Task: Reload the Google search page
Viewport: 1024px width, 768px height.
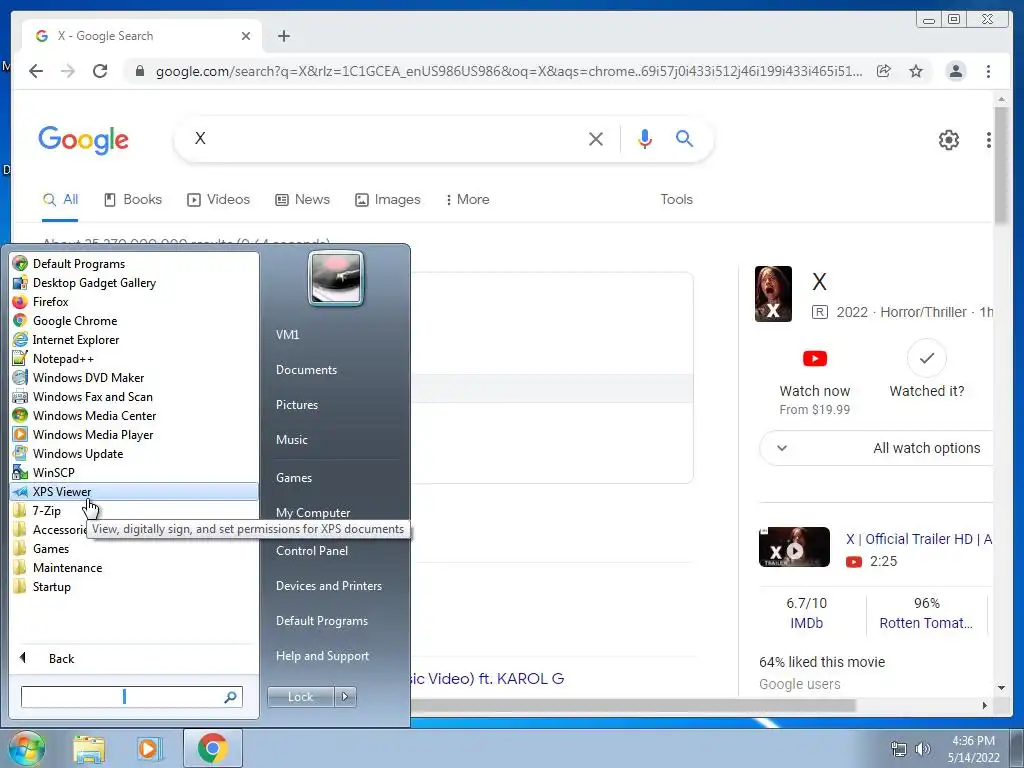Action: (x=100, y=71)
